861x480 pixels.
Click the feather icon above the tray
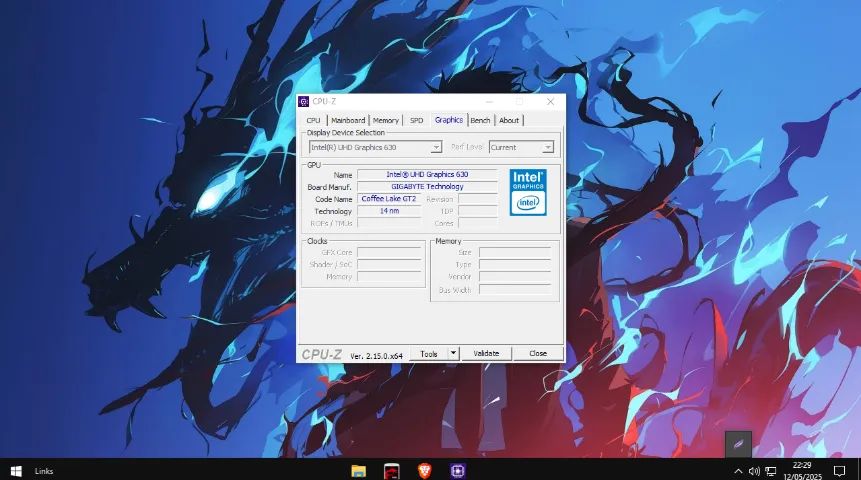(738, 444)
